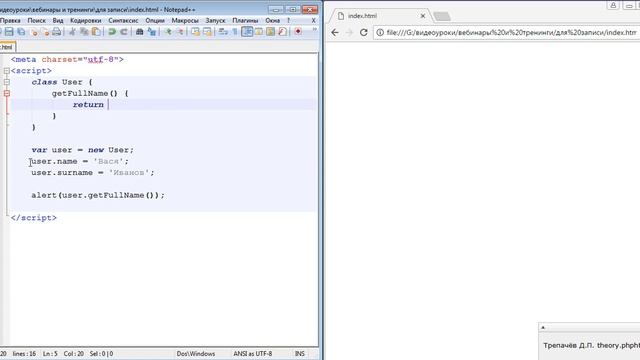Click the Close All toolbar icon
This screenshot has width=640, height=360.
click(x=45, y=31)
